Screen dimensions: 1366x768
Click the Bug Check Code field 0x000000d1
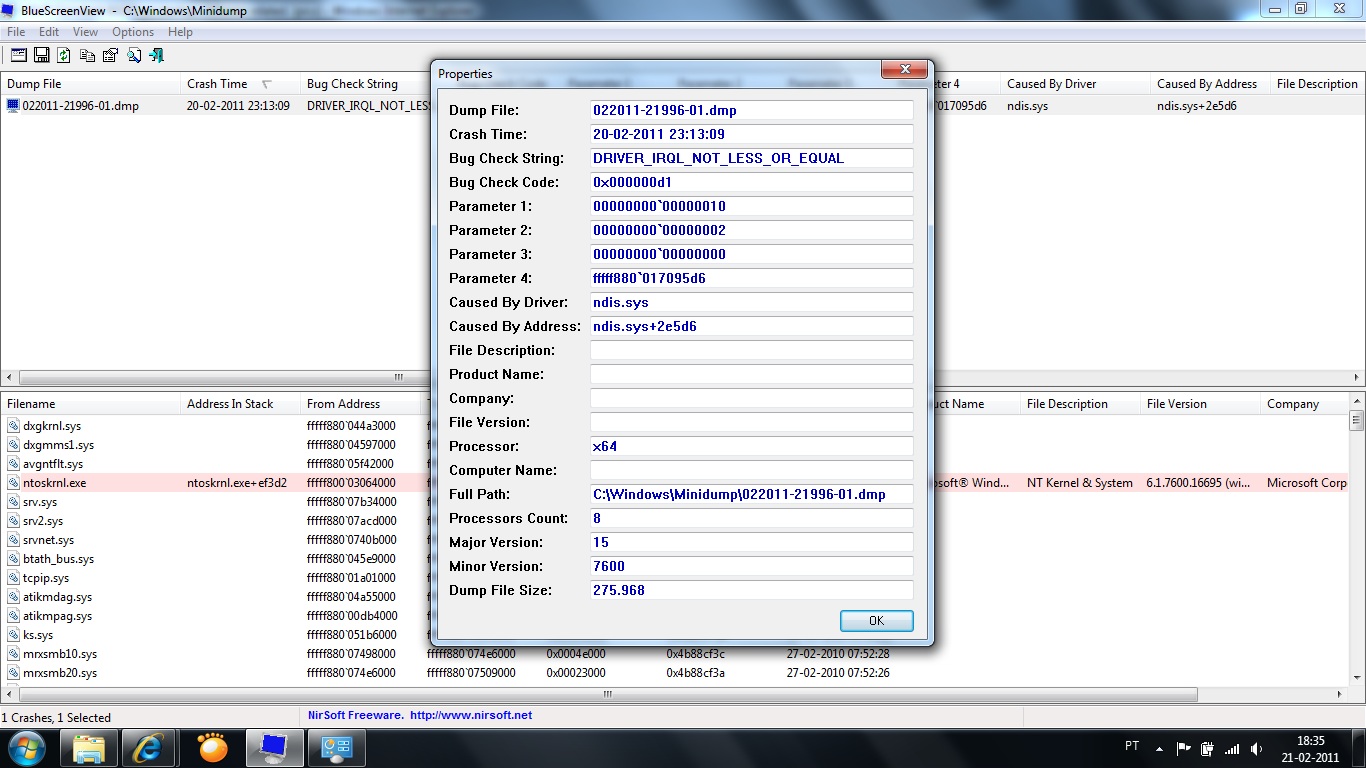coord(752,182)
